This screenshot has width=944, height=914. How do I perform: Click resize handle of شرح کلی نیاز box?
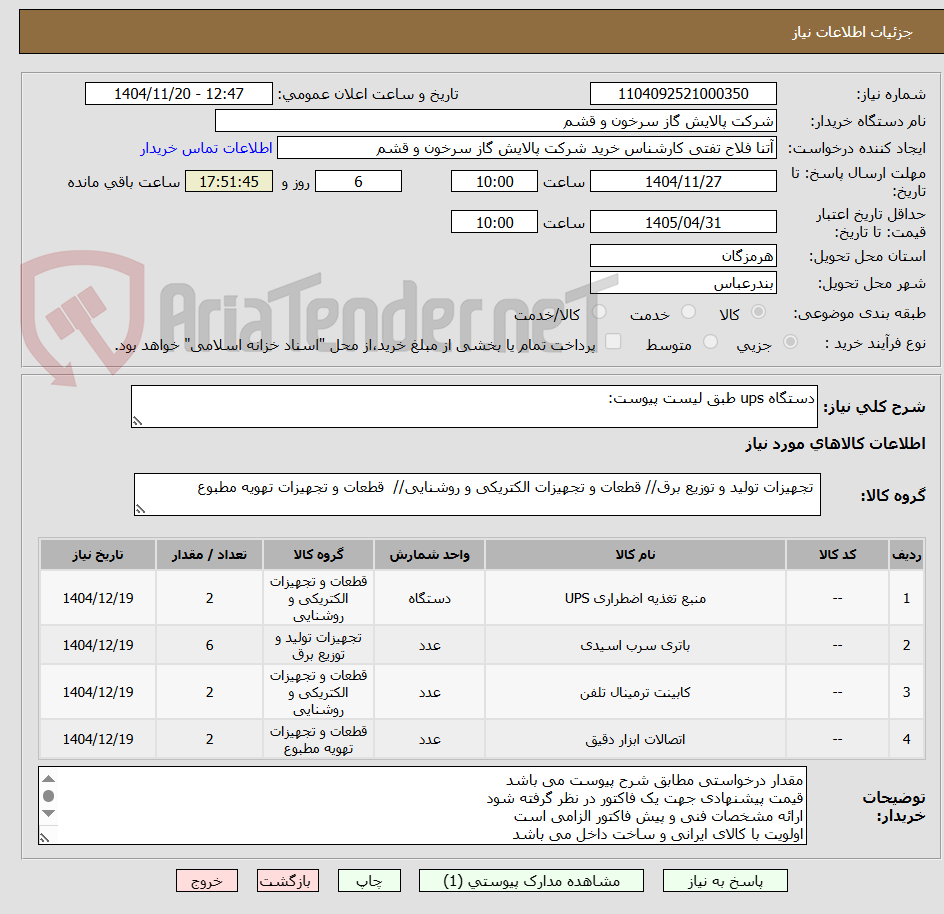[137, 421]
